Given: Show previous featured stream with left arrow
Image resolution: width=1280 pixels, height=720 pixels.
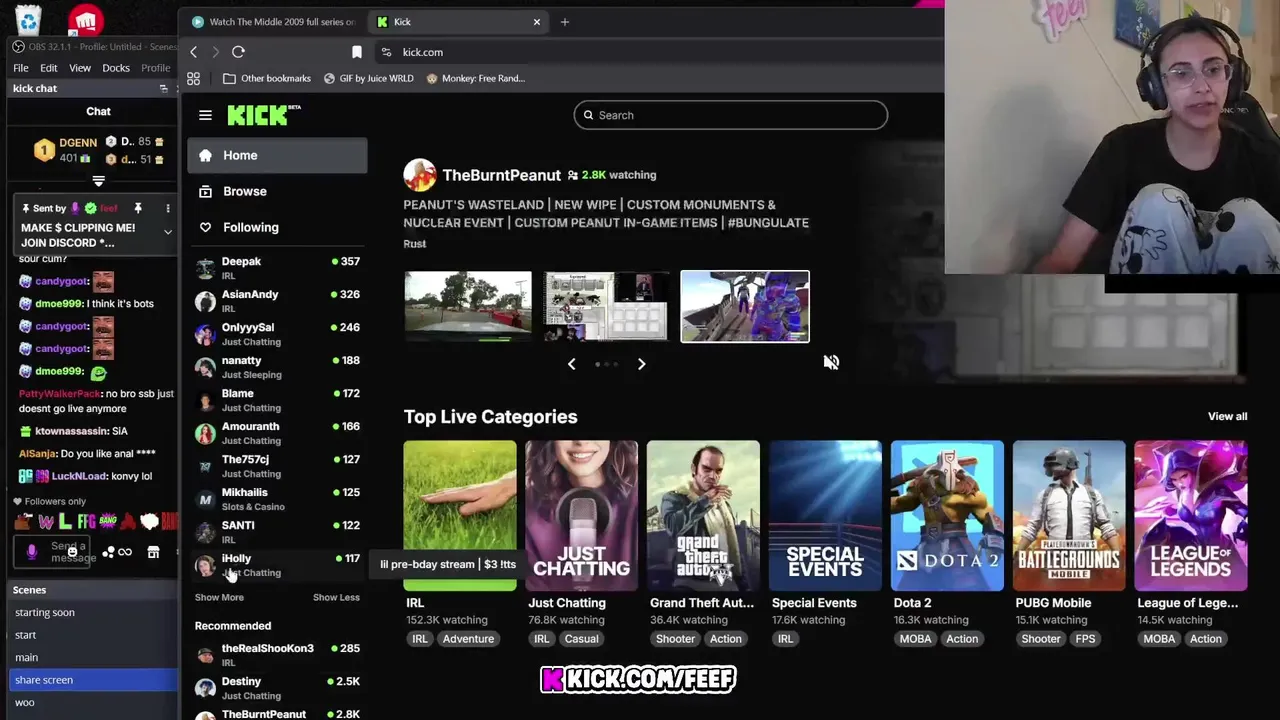Looking at the screenshot, I should pos(571,364).
